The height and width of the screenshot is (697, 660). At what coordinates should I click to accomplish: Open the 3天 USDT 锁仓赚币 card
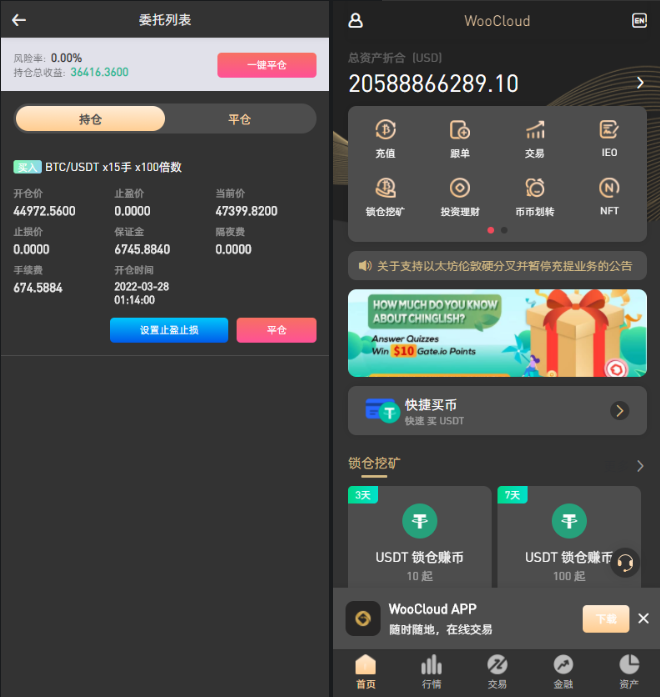[x=420, y=537]
